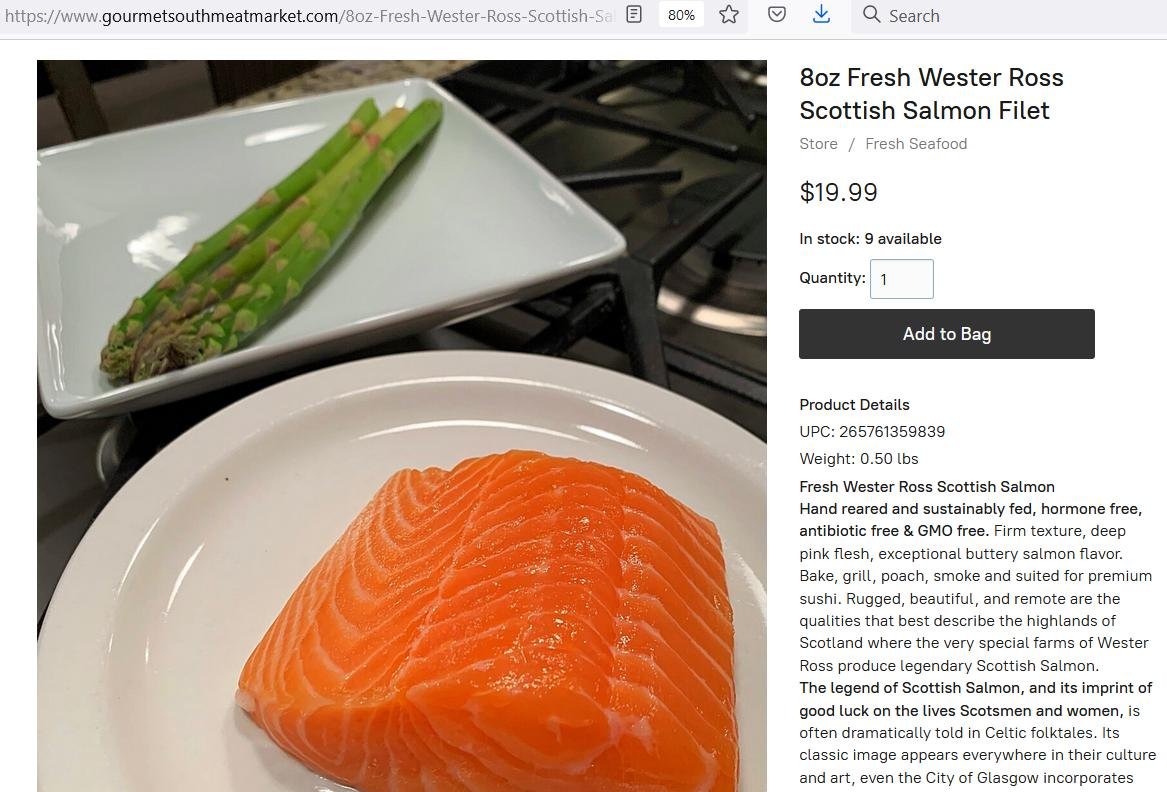Click the Weight: 0.50 lbs line
The height and width of the screenshot is (792, 1167).
[859, 459]
